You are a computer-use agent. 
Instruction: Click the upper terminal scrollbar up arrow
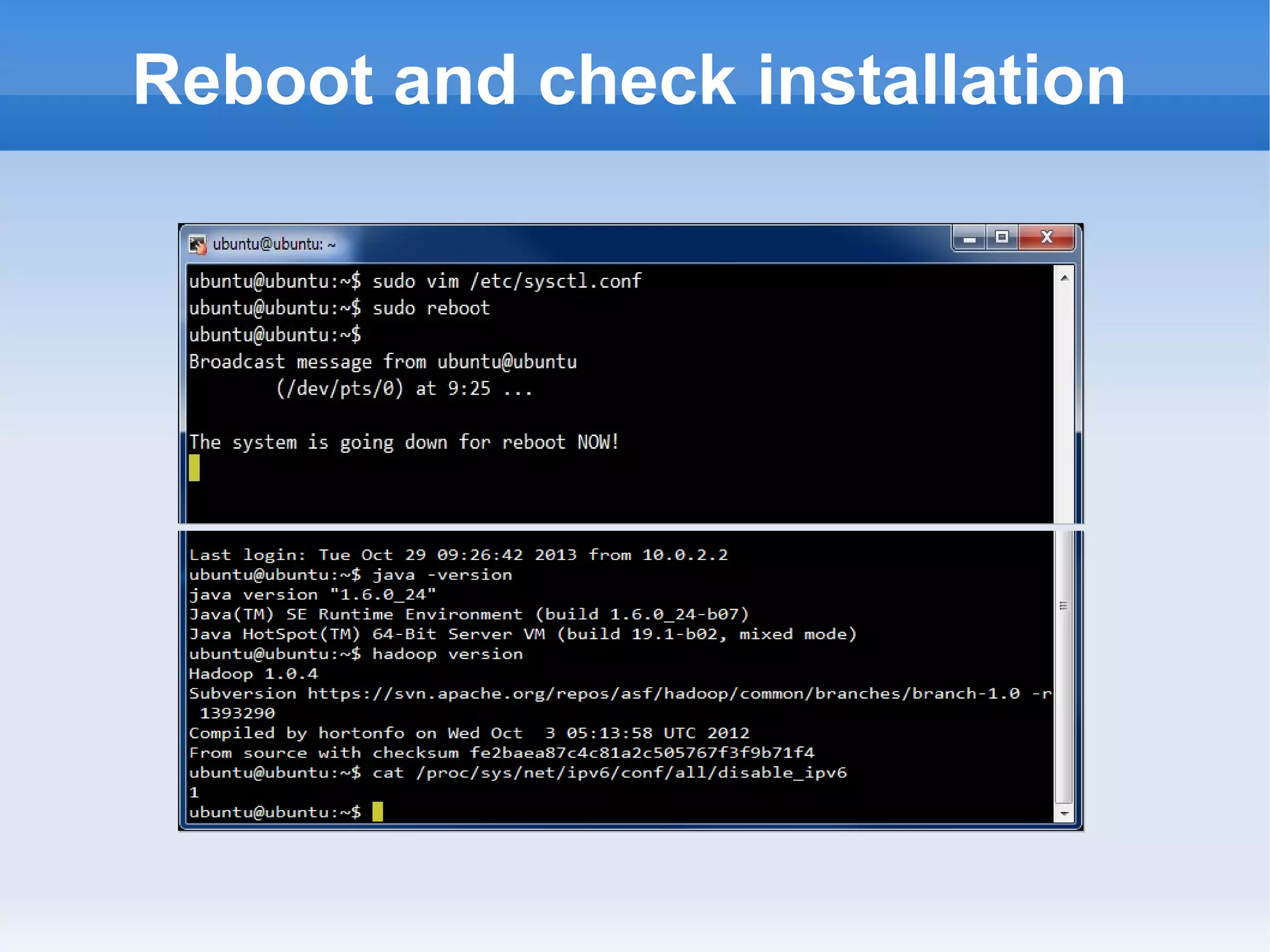tap(1064, 278)
